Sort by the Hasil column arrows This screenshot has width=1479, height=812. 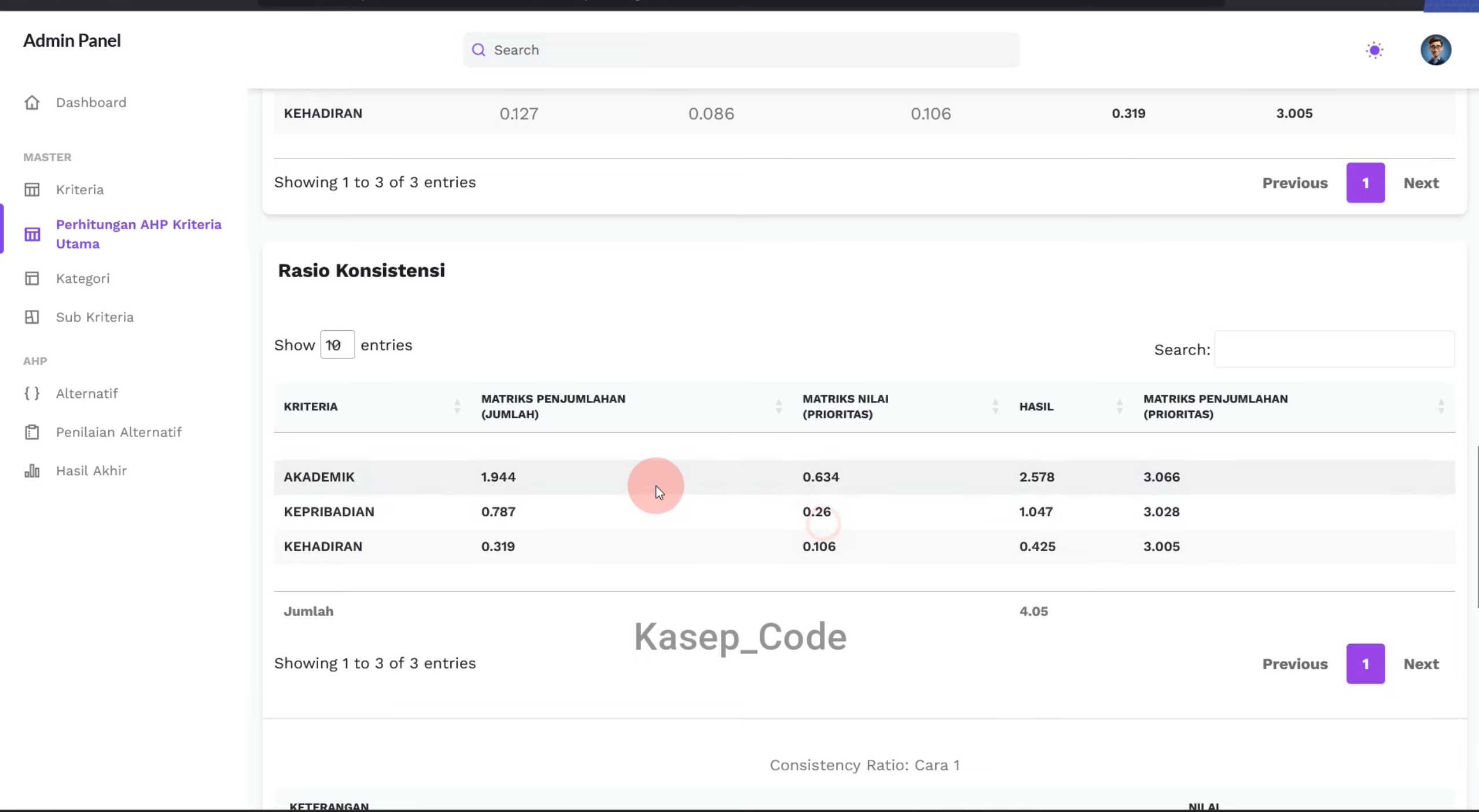pos(1120,407)
